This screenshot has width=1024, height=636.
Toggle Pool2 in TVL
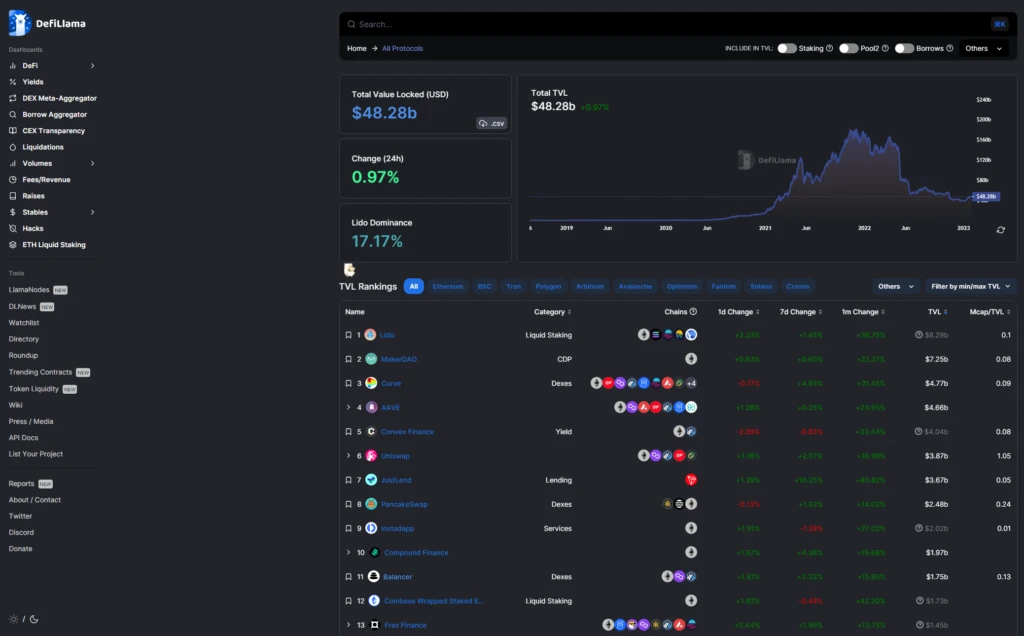(x=848, y=48)
